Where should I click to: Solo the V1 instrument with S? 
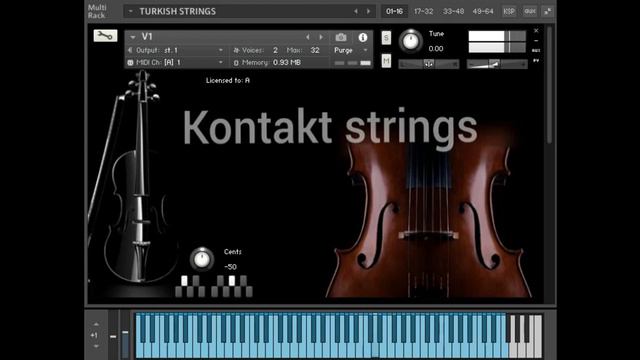tap(386, 38)
